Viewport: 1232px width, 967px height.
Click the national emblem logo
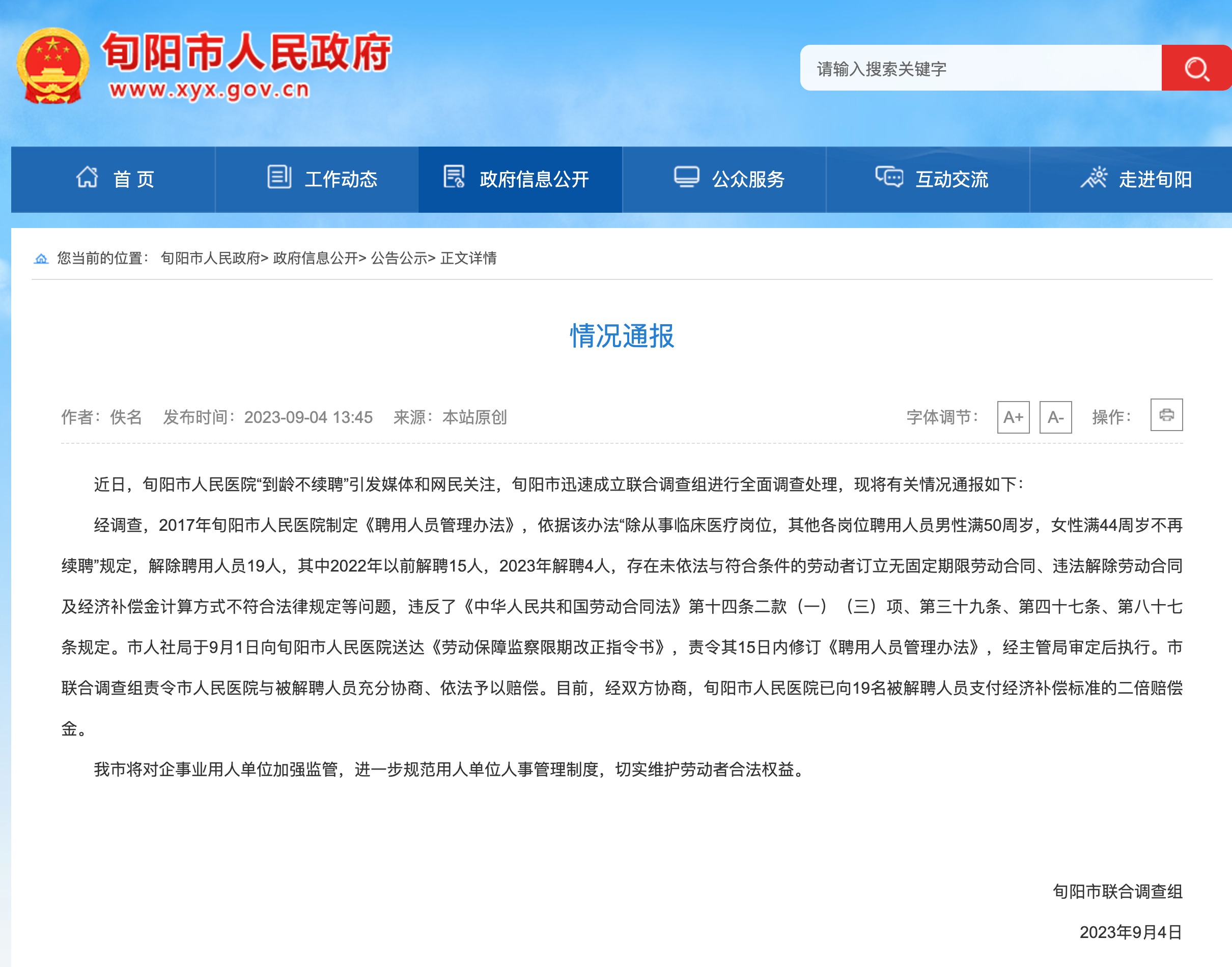coord(52,66)
